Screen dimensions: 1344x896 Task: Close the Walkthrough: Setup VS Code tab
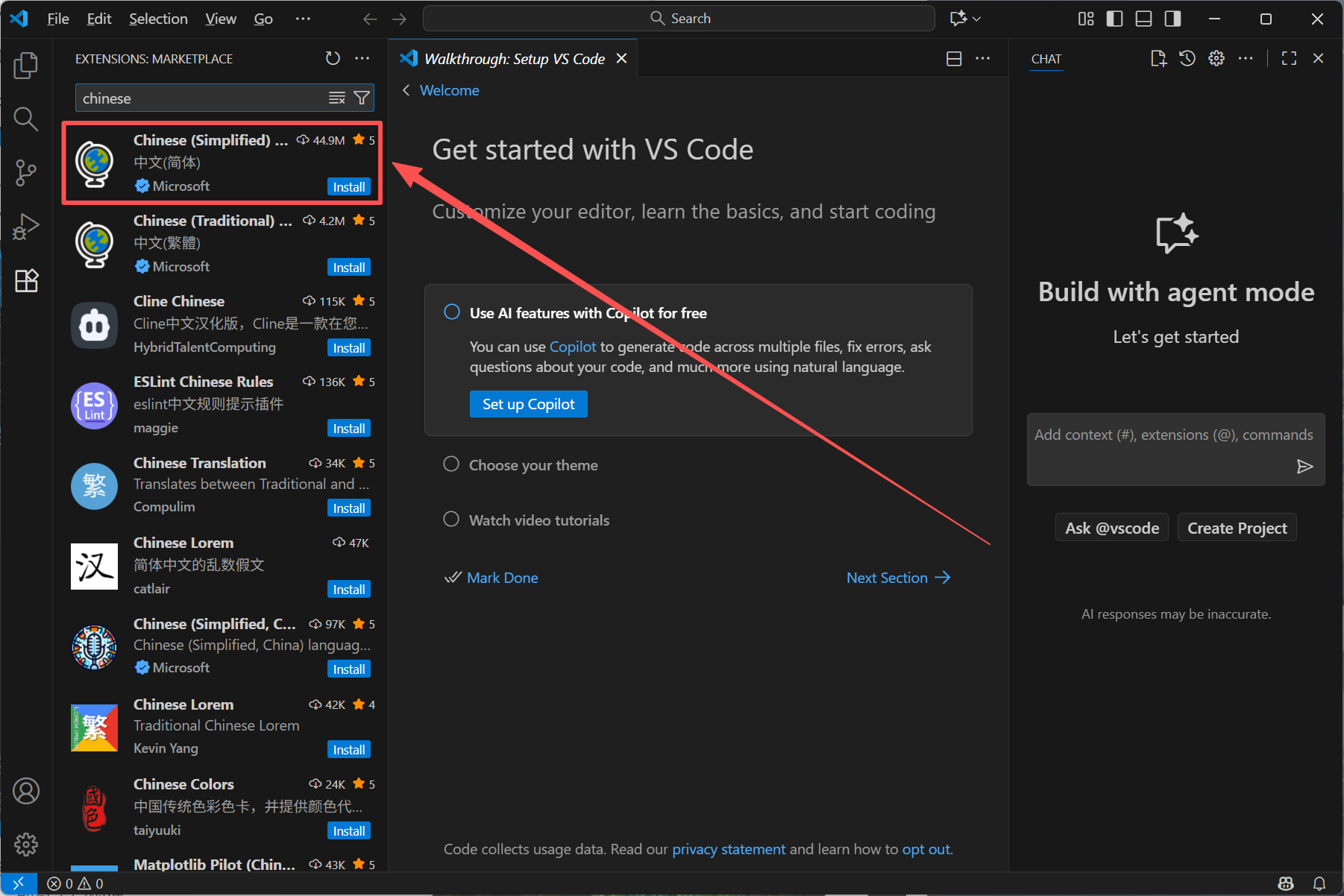coord(621,58)
